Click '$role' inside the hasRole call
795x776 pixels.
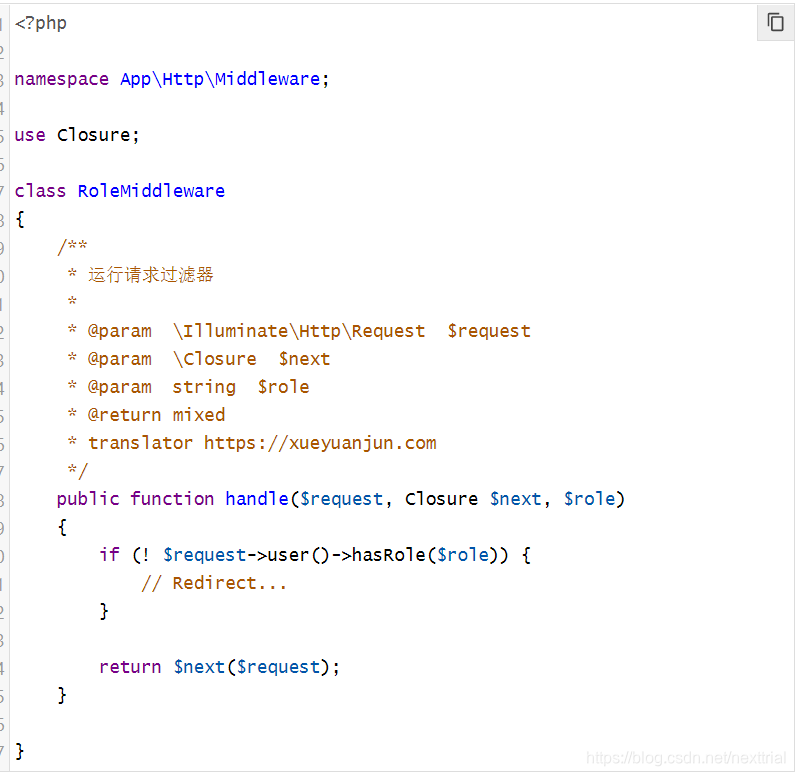(x=463, y=555)
